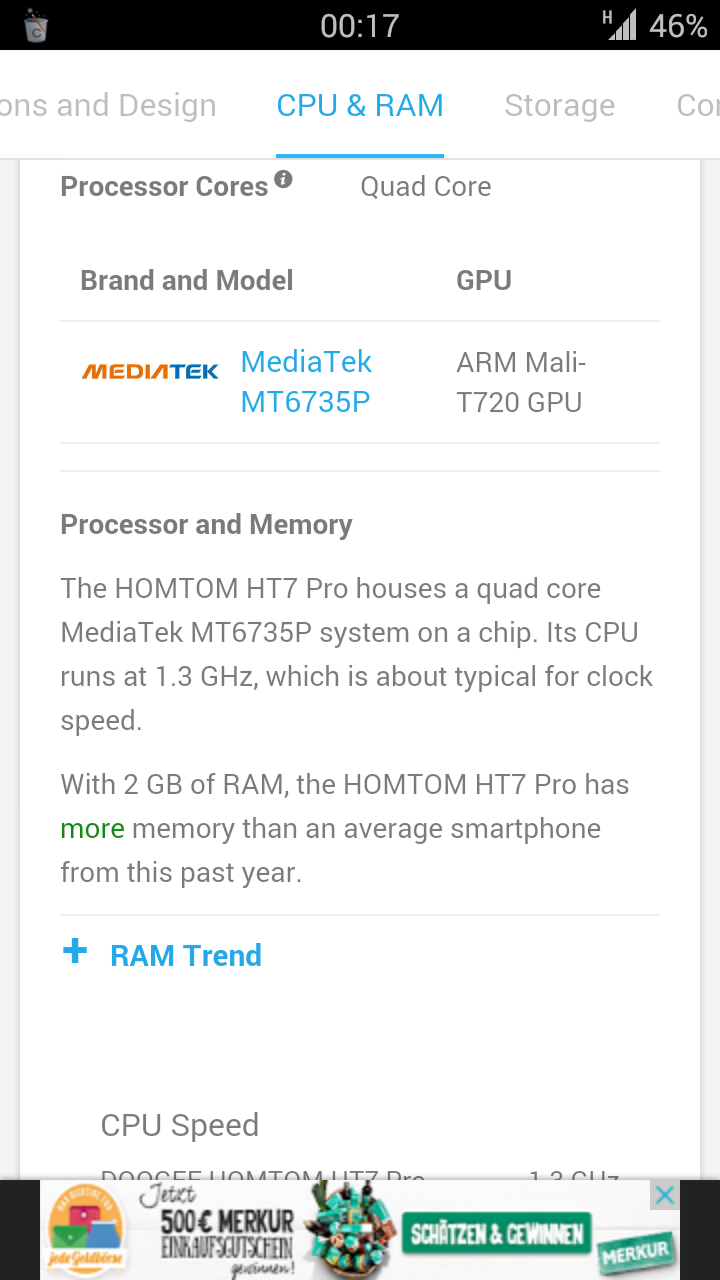The image size is (720, 1280).
Task: Tap the green "more" word
Action: tap(92, 829)
